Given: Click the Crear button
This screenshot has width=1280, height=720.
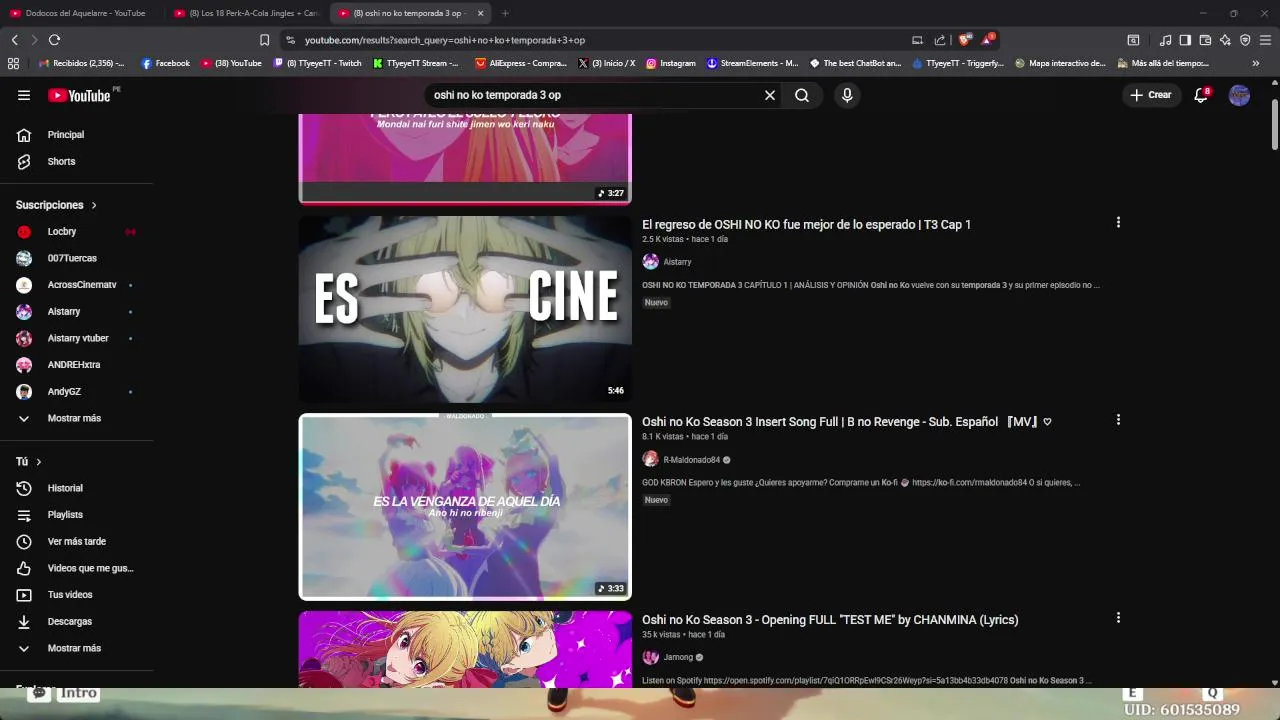Looking at the screenshot, I should (1150, 95).
